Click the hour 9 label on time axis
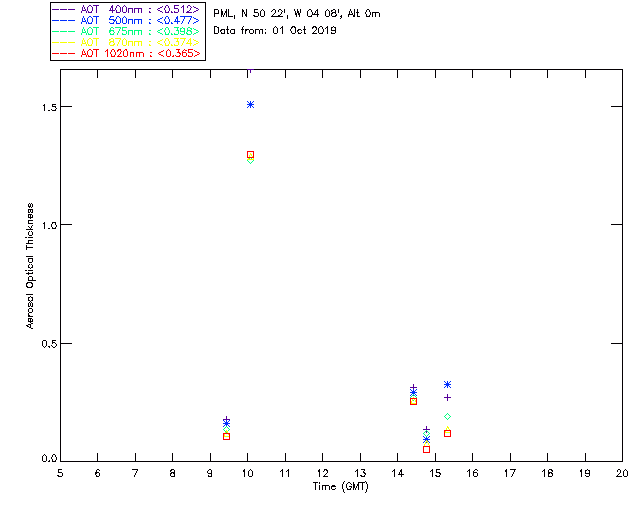Viewport: 640px width, 512px height. (210, 473)
